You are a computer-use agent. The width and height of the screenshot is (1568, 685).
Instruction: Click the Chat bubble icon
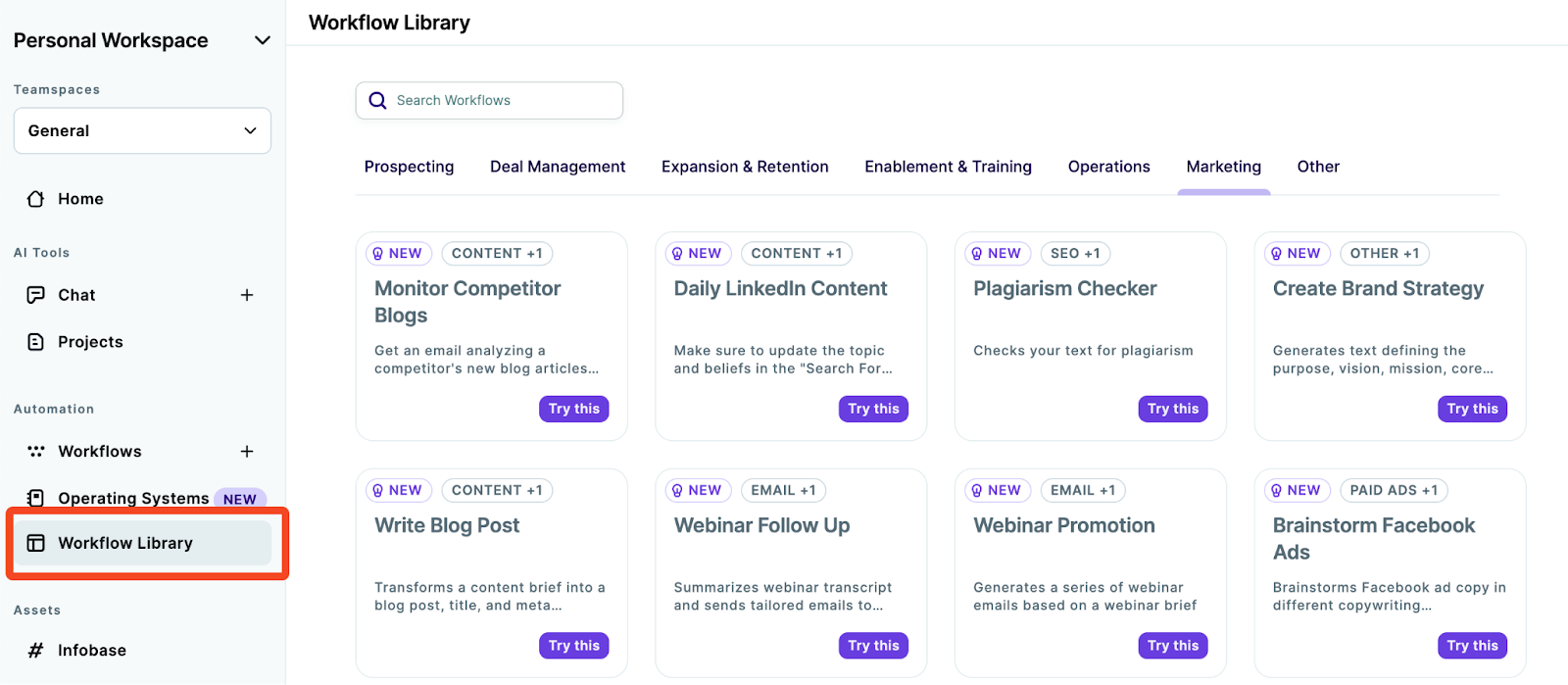point(36,295)
